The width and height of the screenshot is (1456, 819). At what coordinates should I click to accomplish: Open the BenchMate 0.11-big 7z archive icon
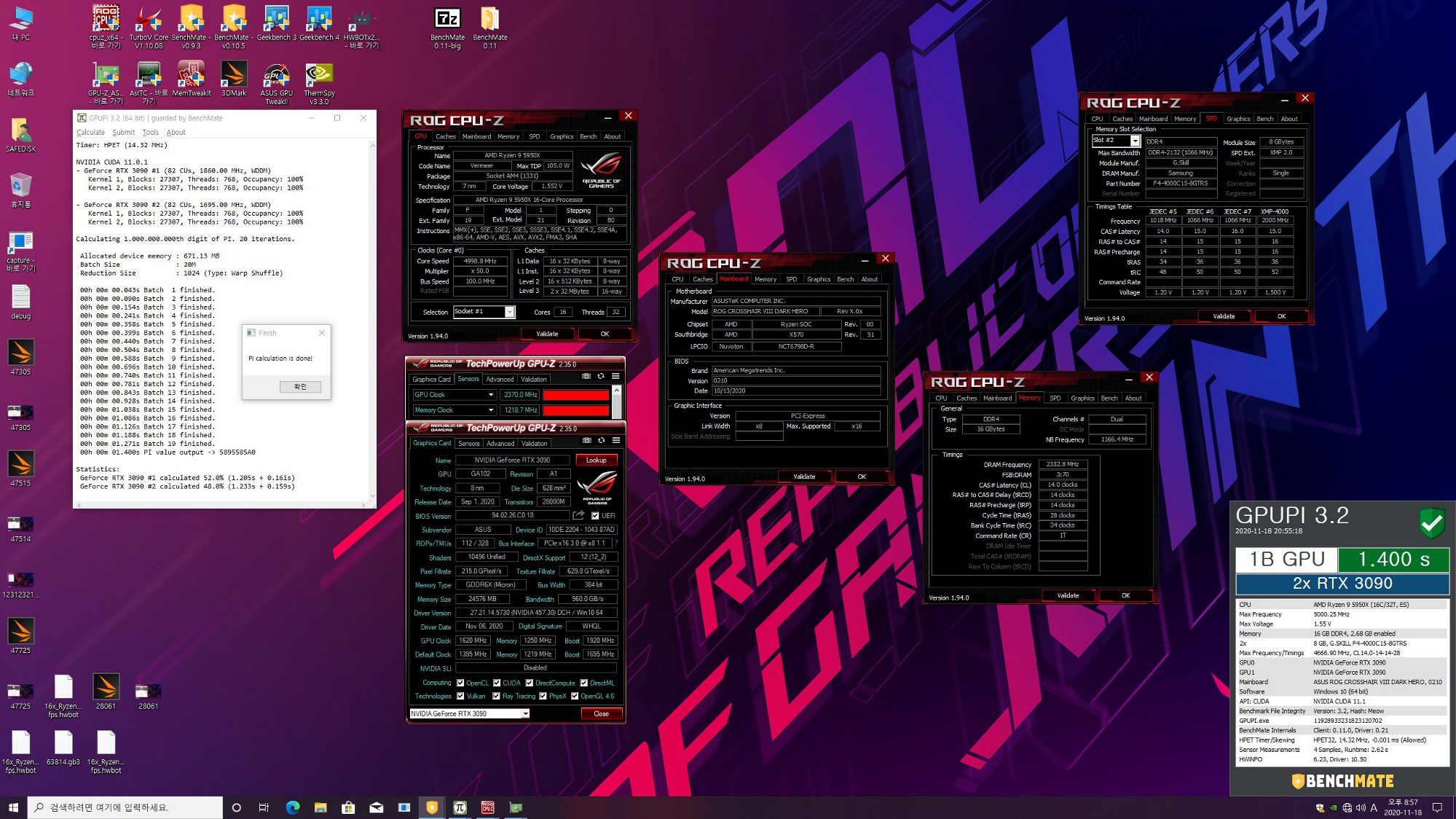click(447, 28)
